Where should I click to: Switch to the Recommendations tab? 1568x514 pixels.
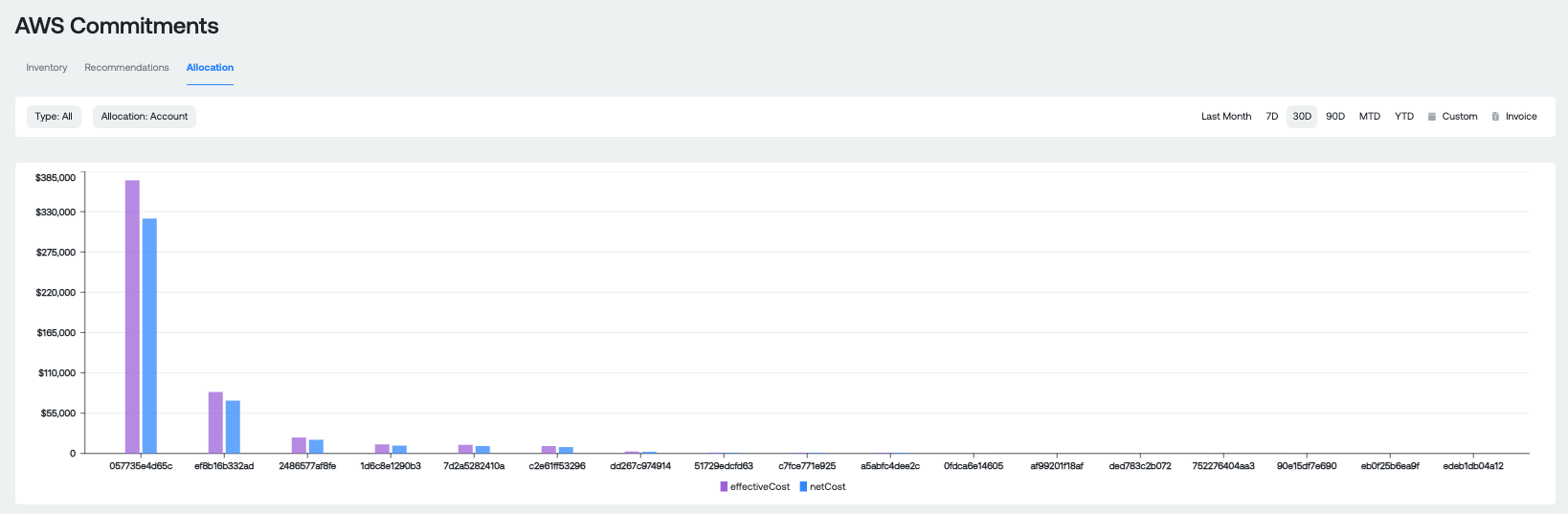point(126,68)
